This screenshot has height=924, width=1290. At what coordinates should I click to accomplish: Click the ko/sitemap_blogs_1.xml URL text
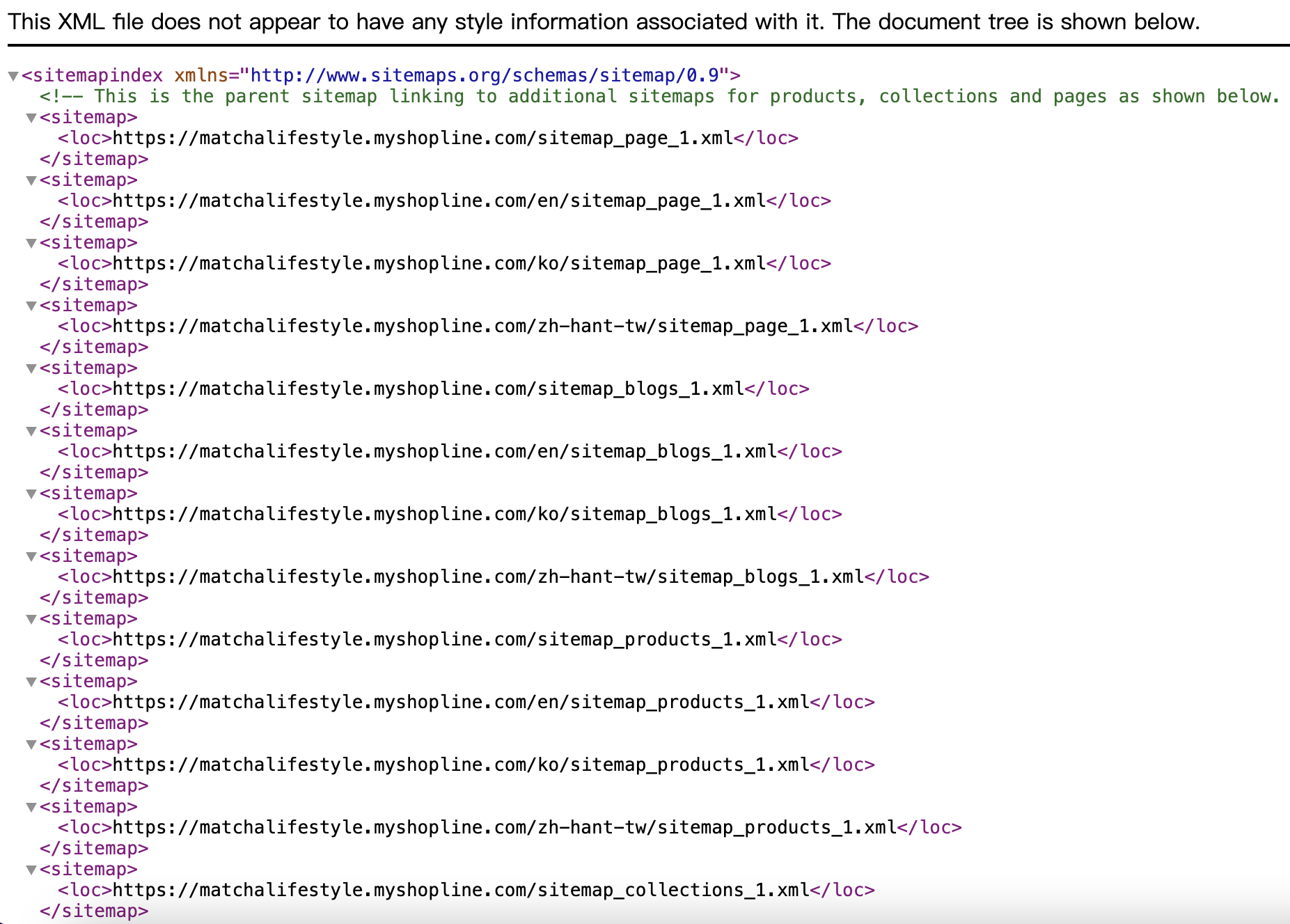pos(445,514)
